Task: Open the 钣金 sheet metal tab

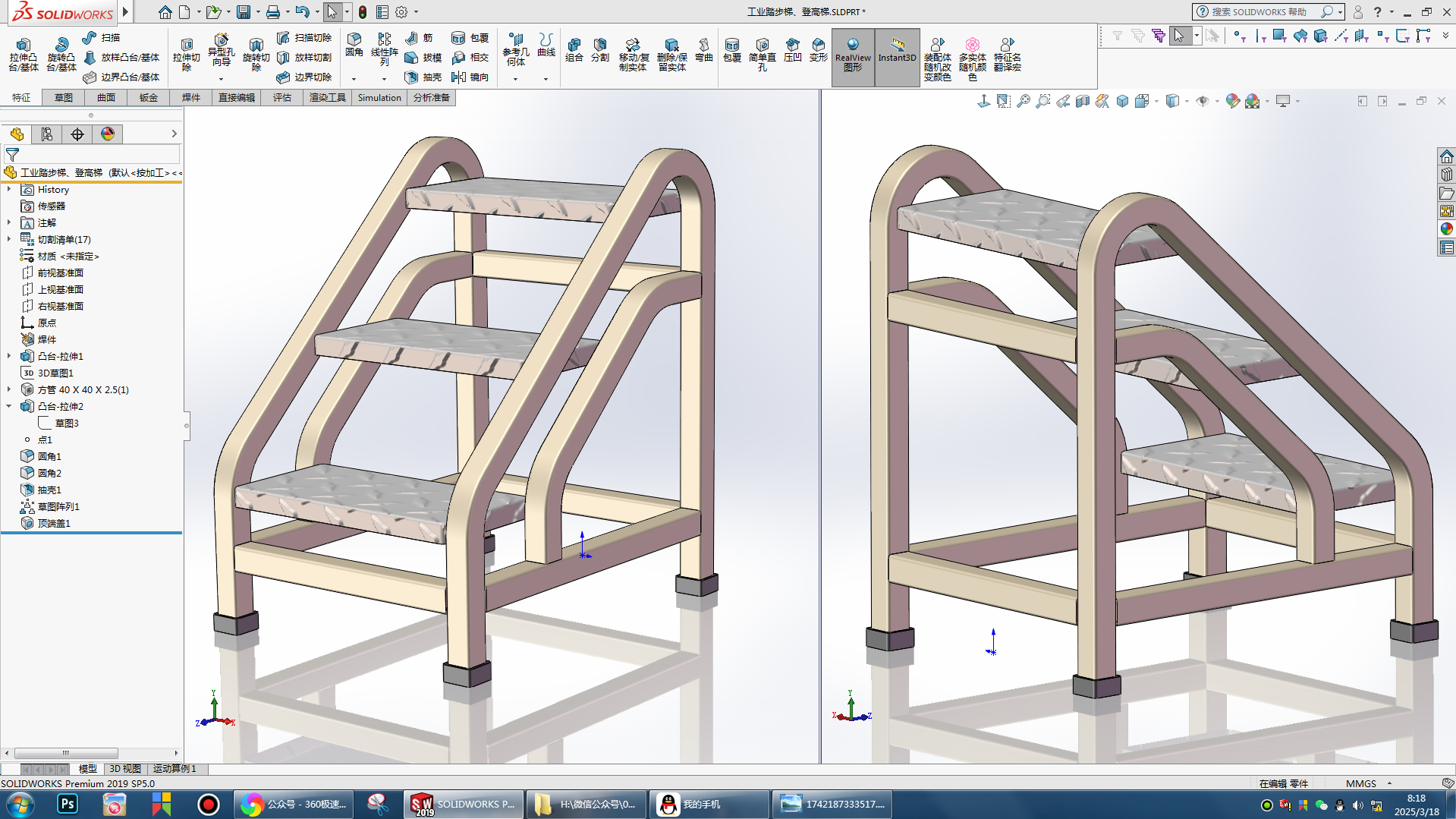Action: 149,98
